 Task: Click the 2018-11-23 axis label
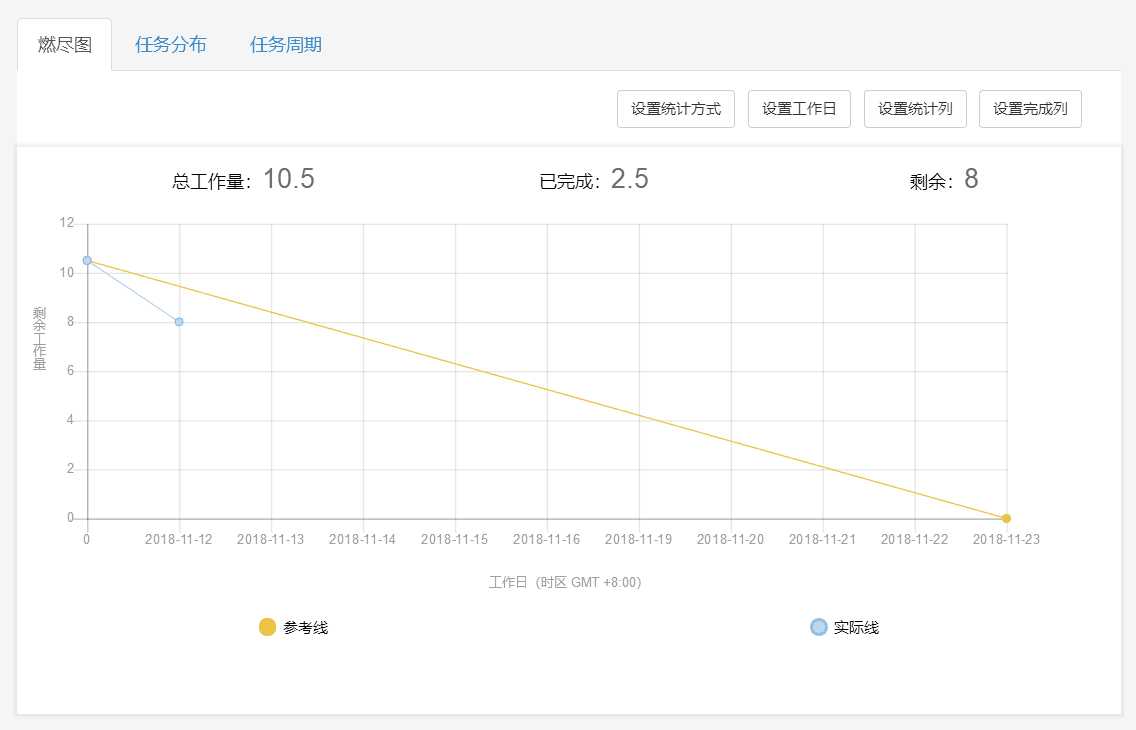click(1006, 540)
